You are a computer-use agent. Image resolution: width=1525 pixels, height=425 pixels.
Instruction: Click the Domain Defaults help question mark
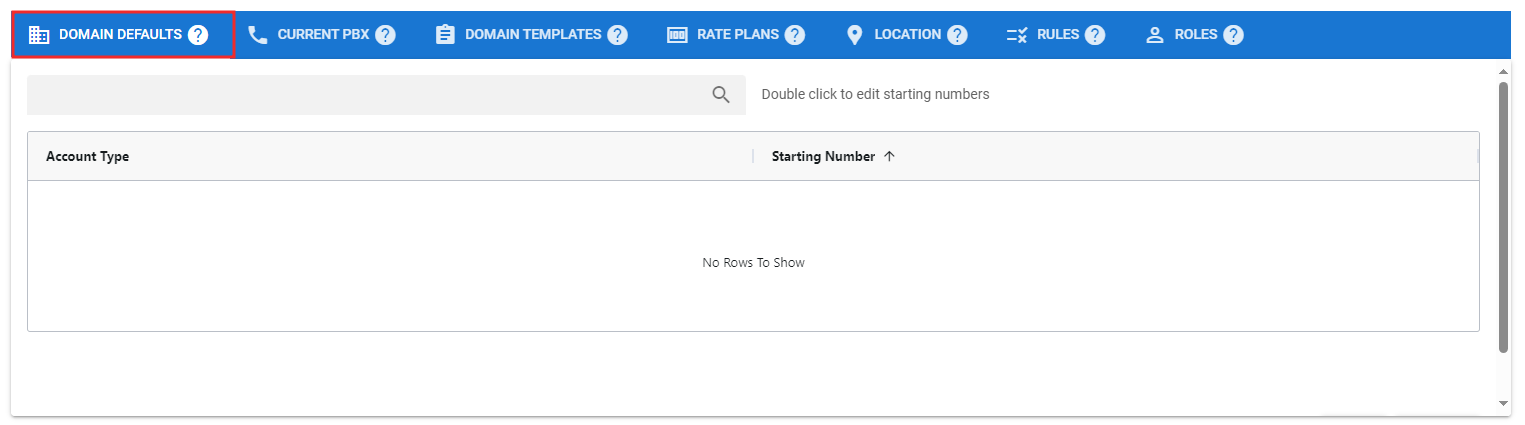coord(198,35)
